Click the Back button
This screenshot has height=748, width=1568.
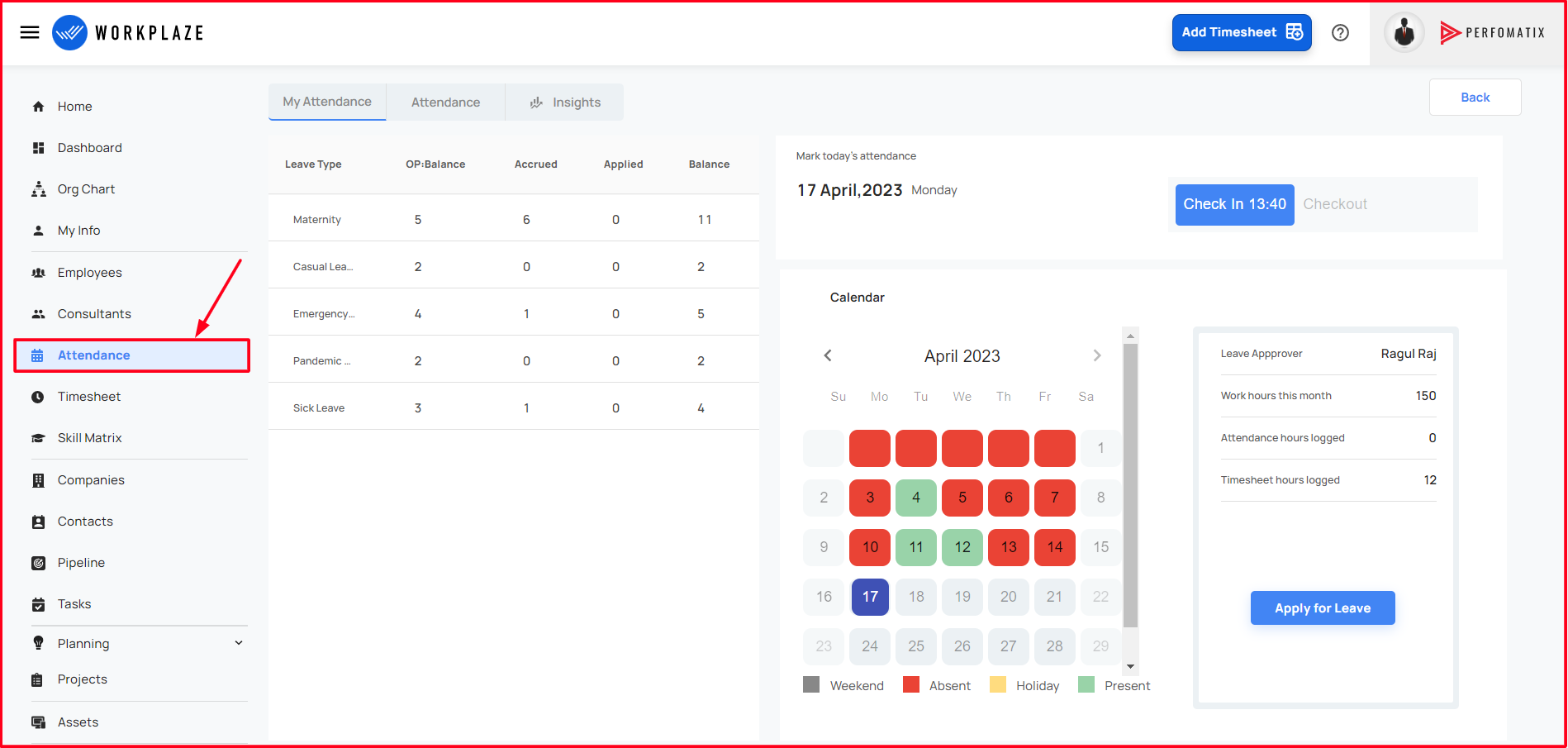(1475, 98)
